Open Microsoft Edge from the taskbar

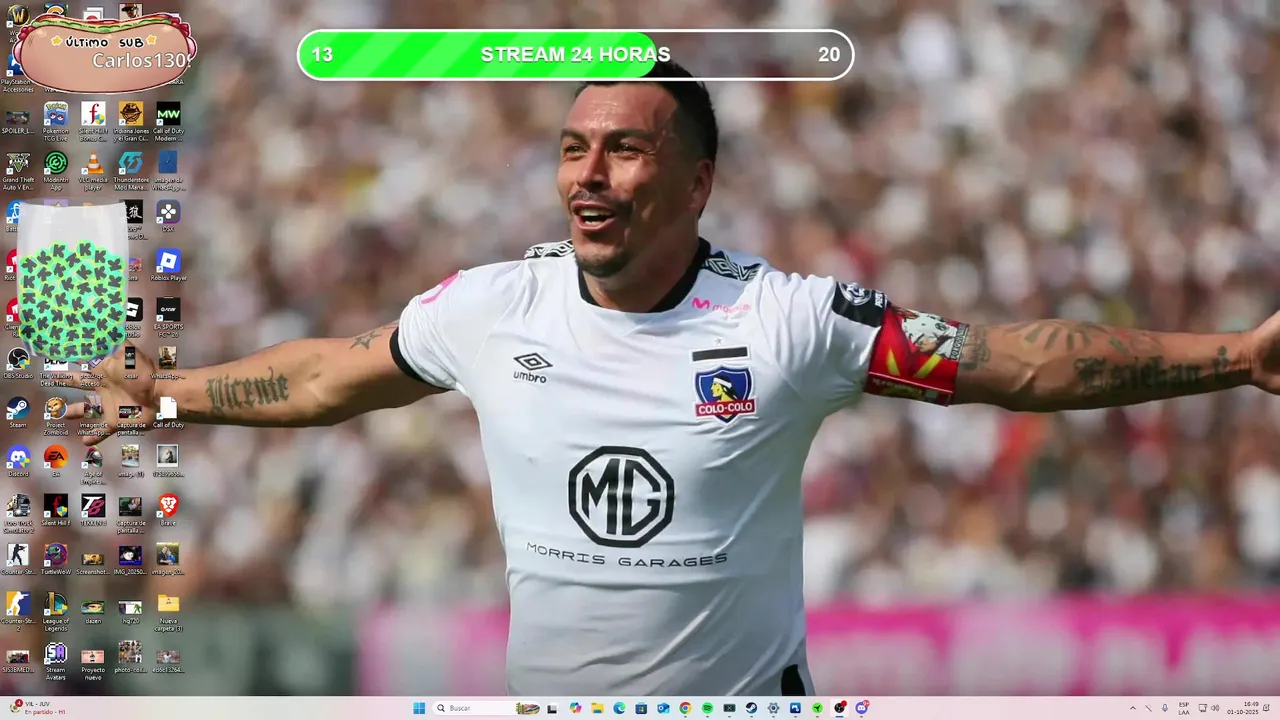[619, 708]
